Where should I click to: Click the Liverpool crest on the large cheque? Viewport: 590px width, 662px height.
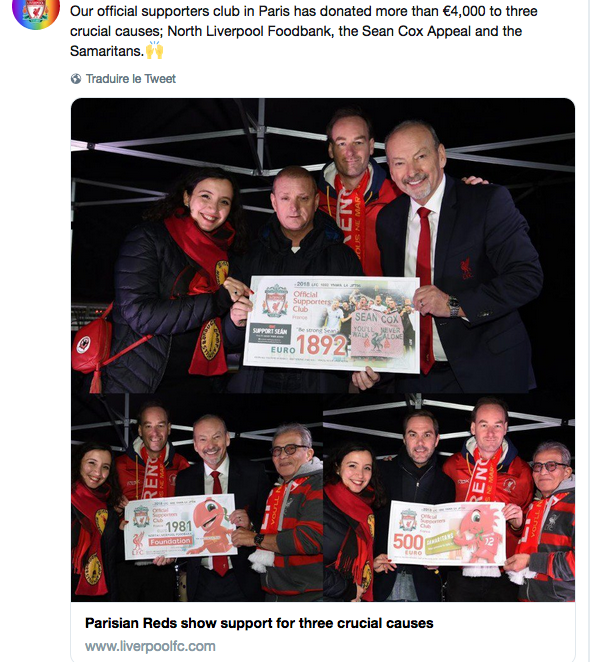(x=275, y=301)
